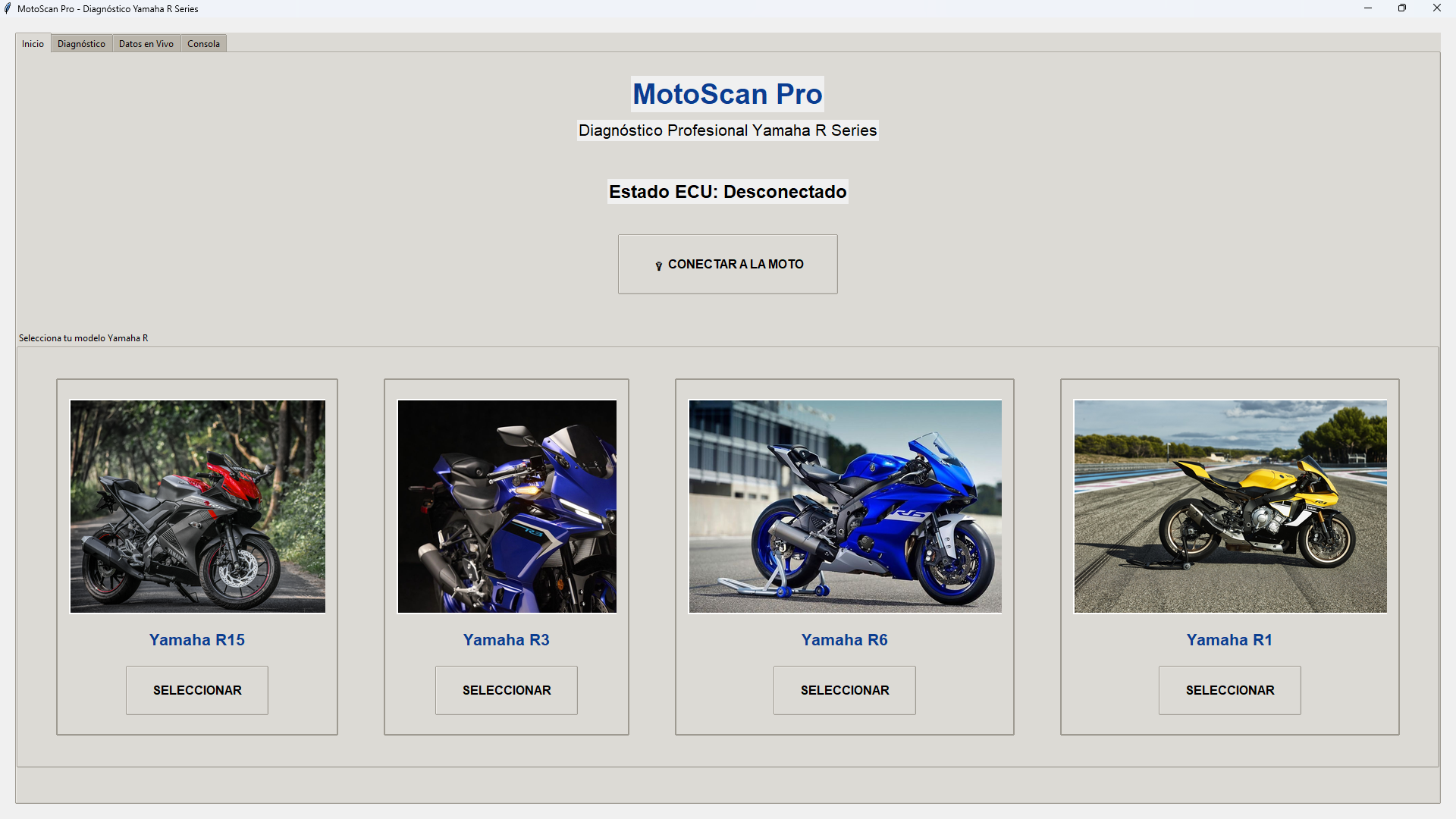Click the Estado ECU: Desconectado status label
This screenshot has height=819, width=1456.
(x=726, y=191)
